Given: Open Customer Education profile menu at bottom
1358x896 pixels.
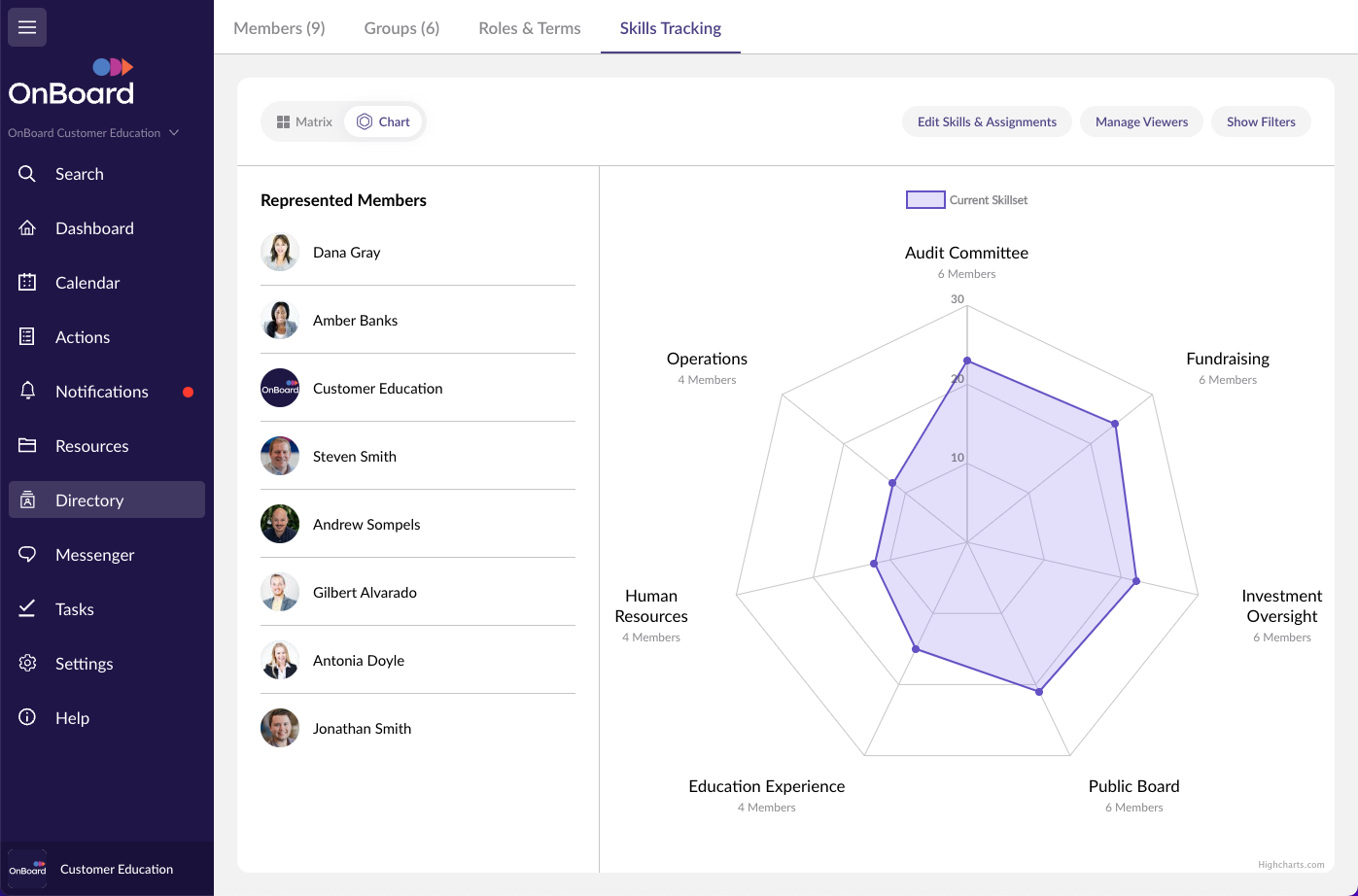Looking at the screenshot, I should [x=107, y=869].
